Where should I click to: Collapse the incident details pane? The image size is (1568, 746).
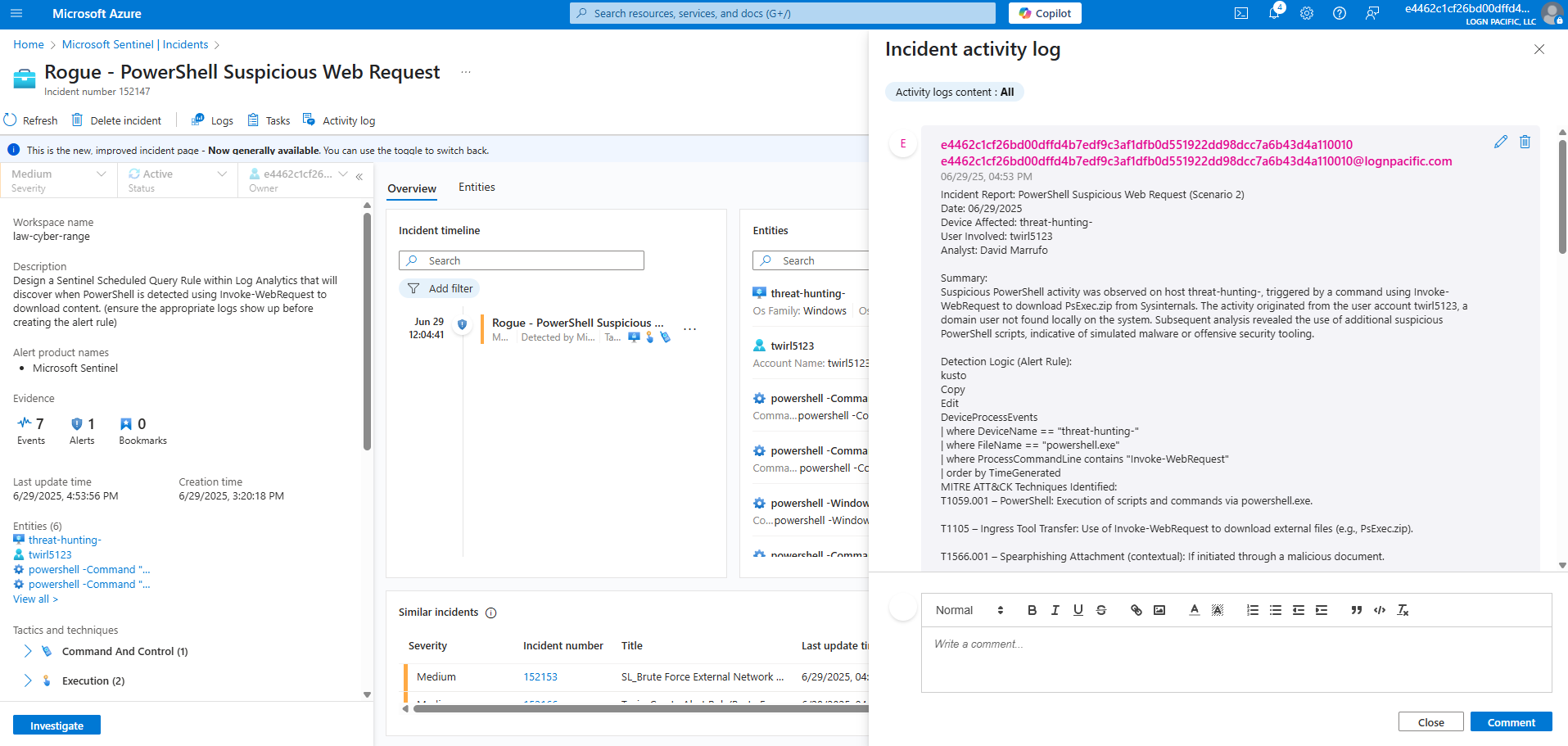(359, 177)
